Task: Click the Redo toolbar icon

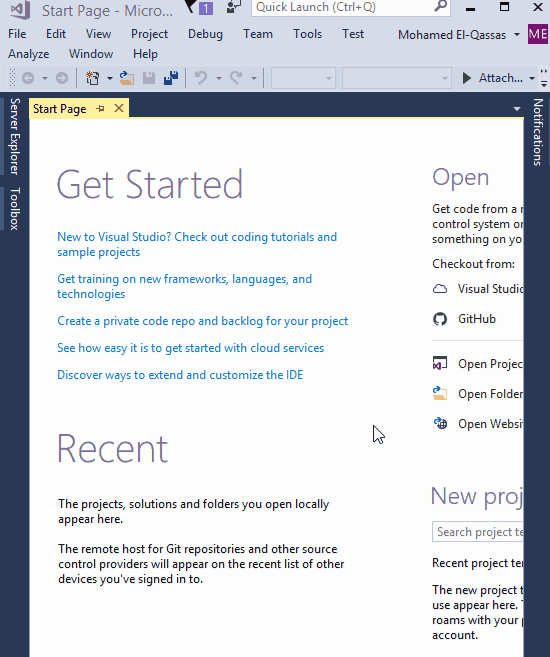Action: coord(236,78)
